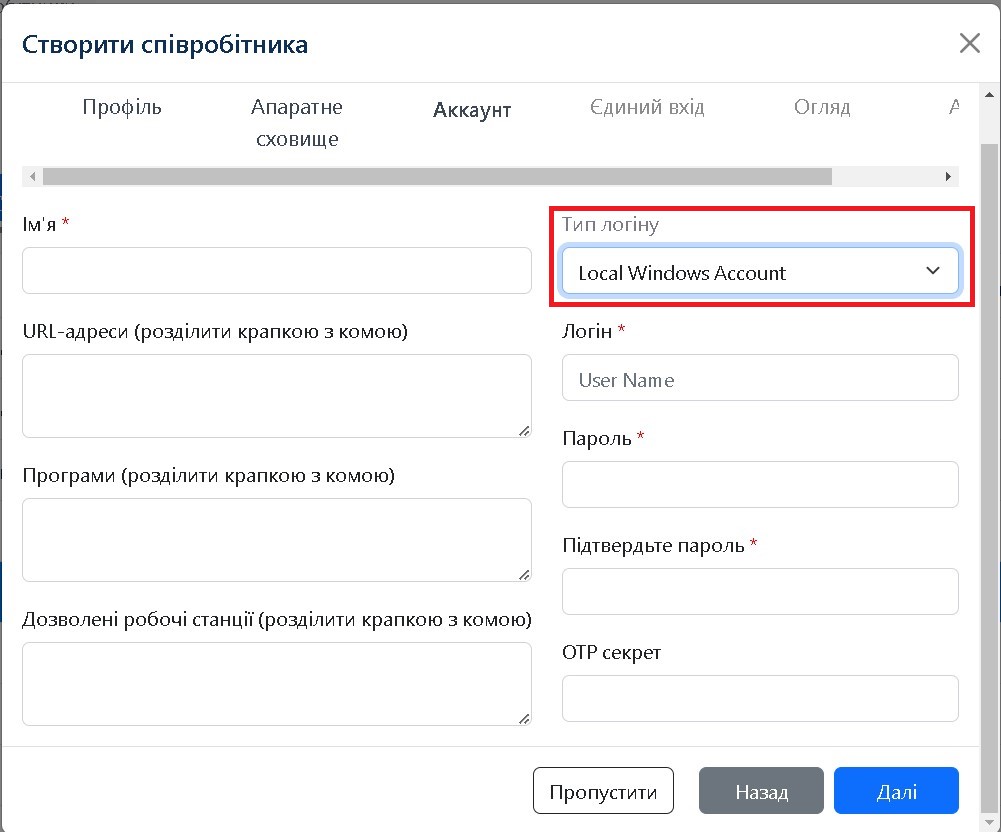Click the Підтвердьте пароль field

pos(760,591)
